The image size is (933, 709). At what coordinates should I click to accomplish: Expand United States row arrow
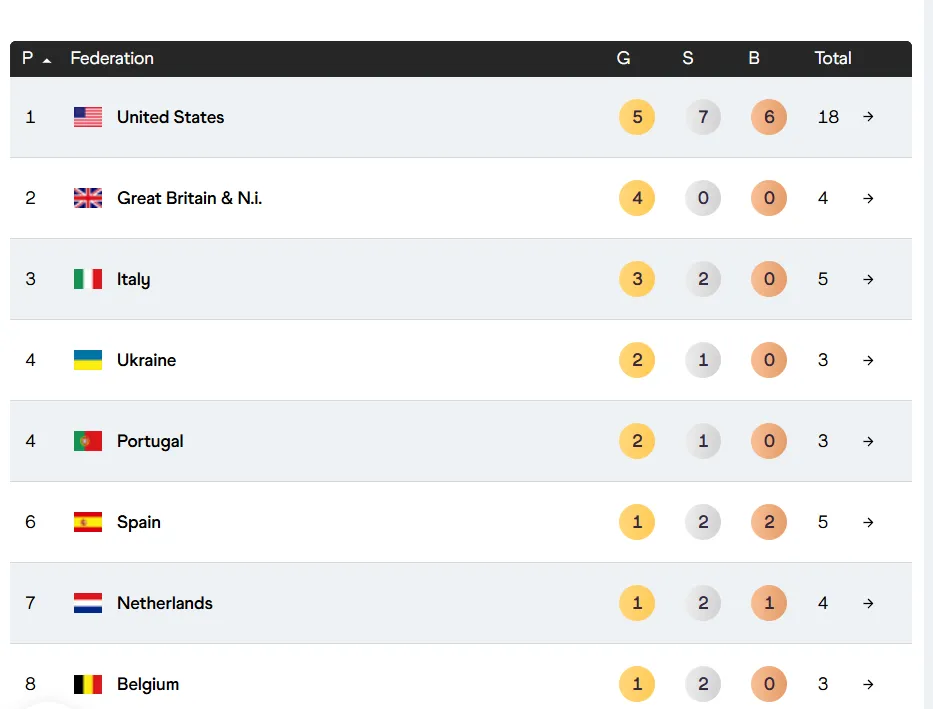[868, 117]
